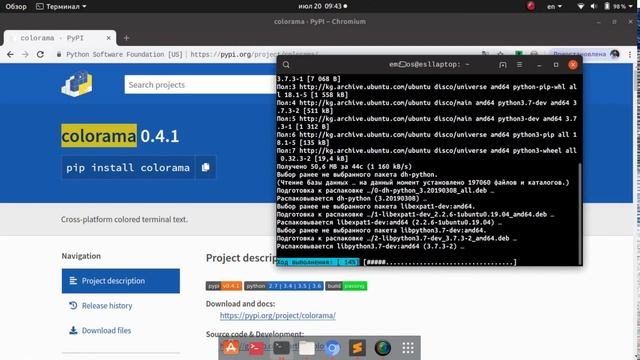Image resolution: width=640 pixels, height=360 pixels.
Task: Go back in Chromium
Action: [10, 54]
